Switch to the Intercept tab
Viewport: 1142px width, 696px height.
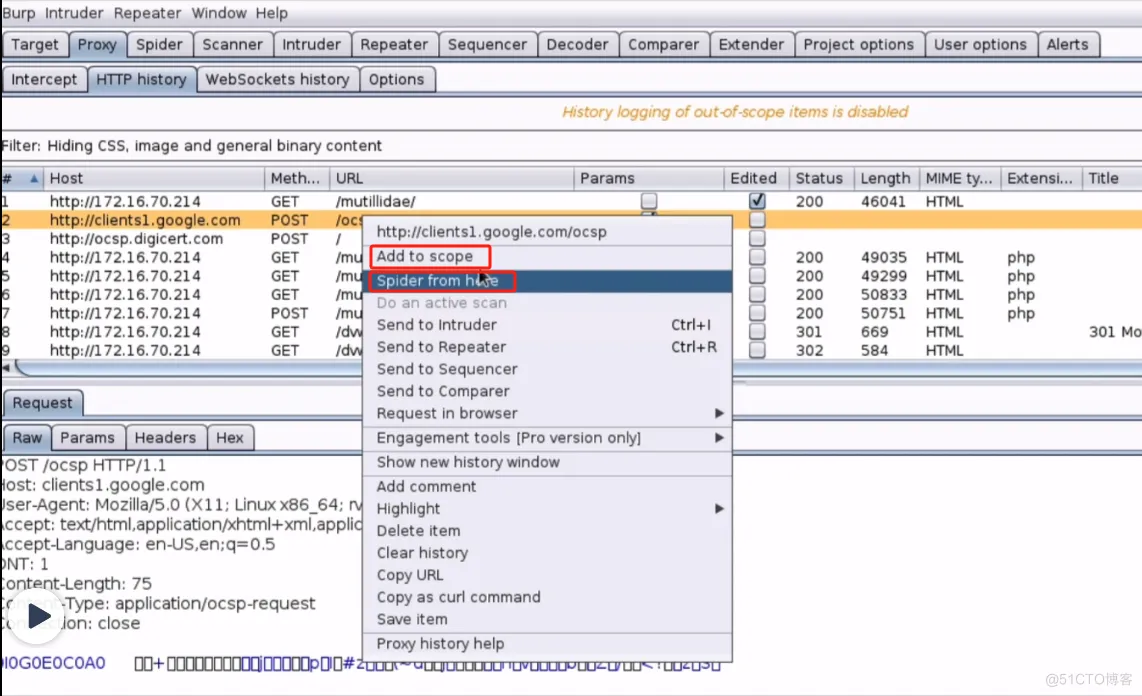44,79
